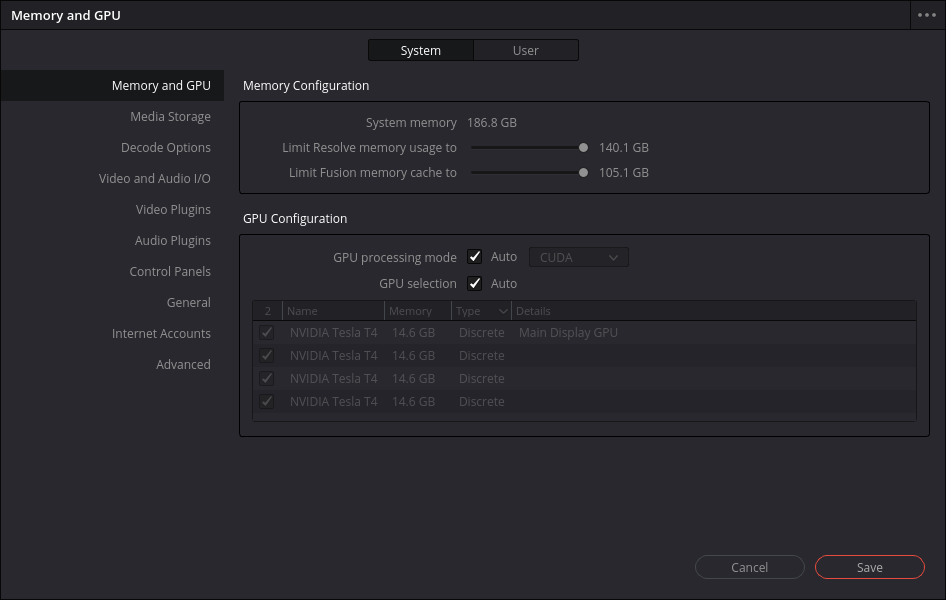Screen dimensions: 946x600
Task: Toggle GPU selection Auto checkbox
Action: pos(475,283)
